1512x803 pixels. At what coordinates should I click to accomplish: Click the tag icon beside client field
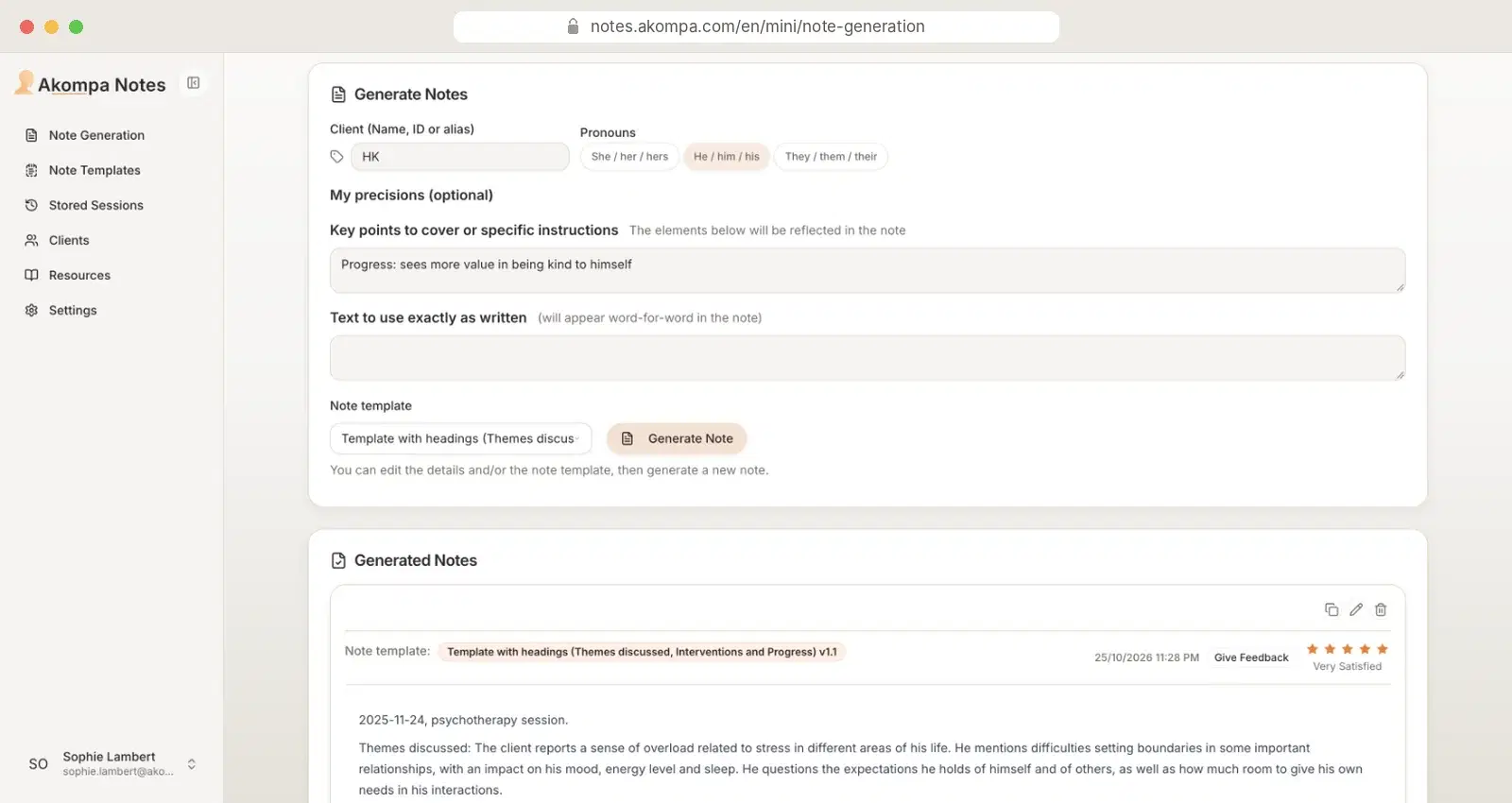tap(336, 157)
